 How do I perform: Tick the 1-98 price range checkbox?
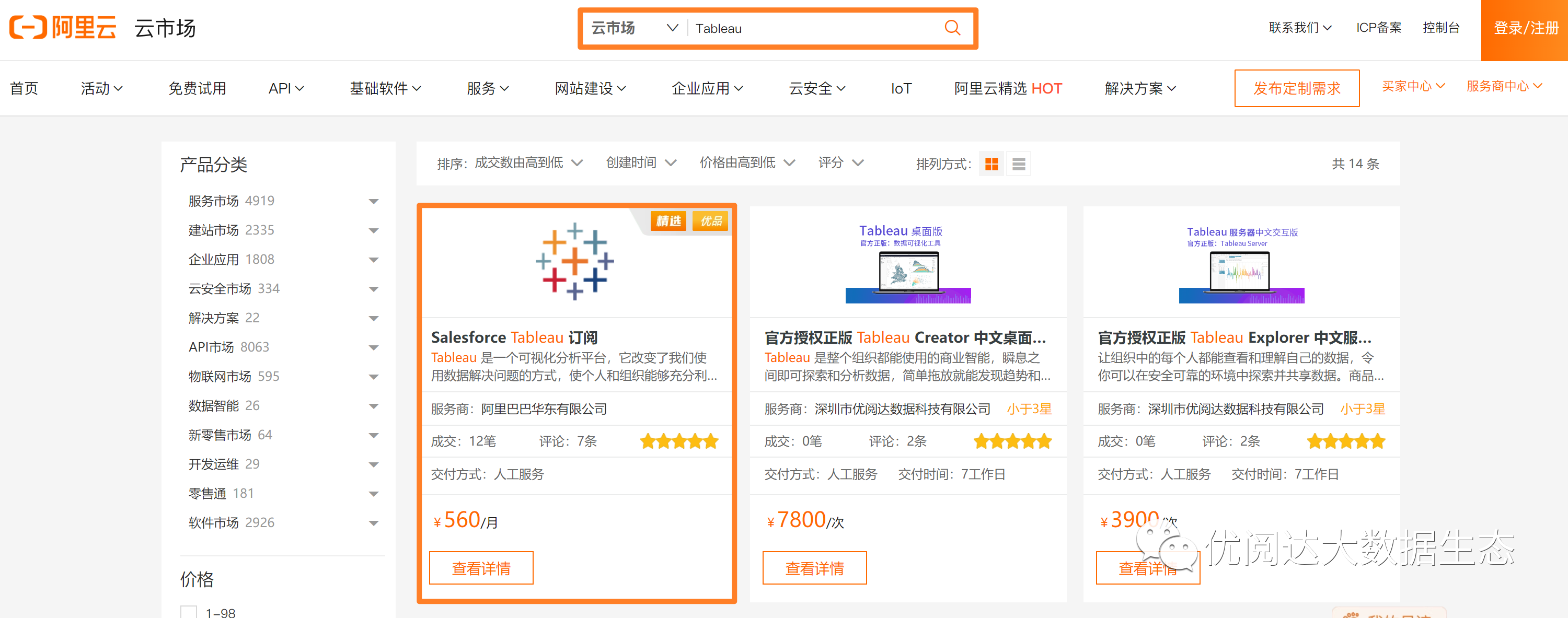click(189, 612)
